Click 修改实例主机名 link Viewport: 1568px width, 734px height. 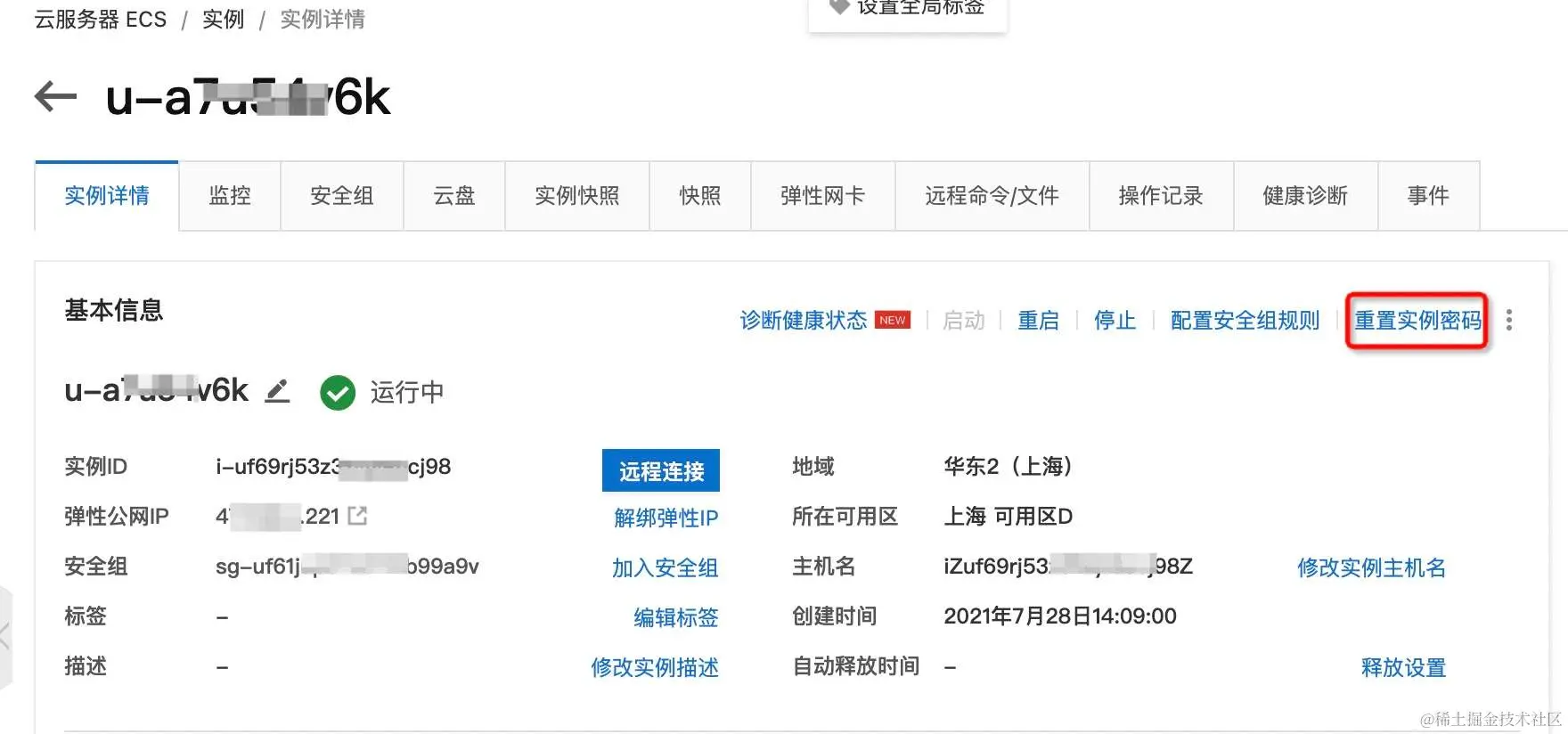tap(1372, 567)
